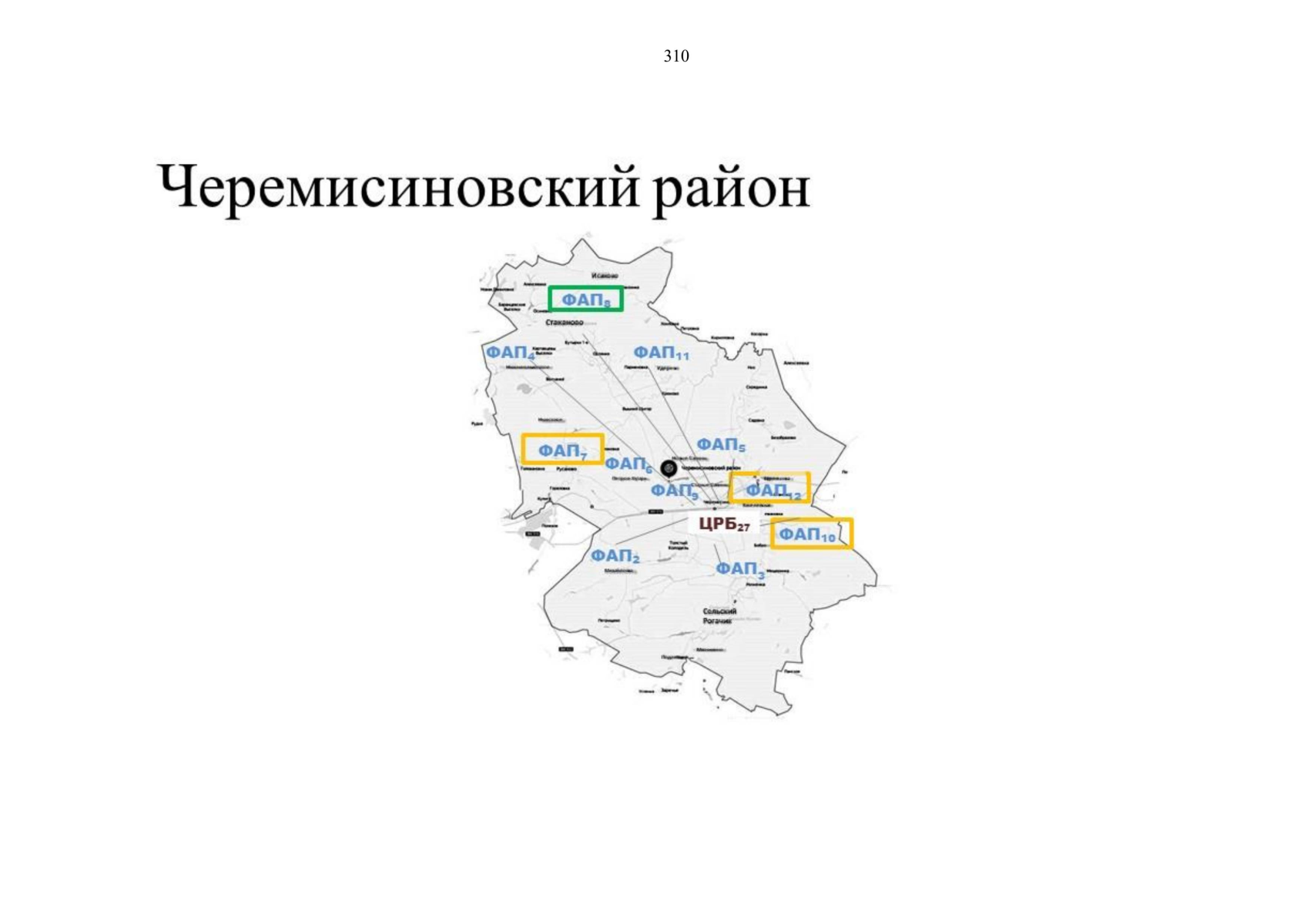Toggle the orange-boxed ФАП10 marker
This screenshot has width=1307, height=924.
pyautogui.click(x=807, y=533)
